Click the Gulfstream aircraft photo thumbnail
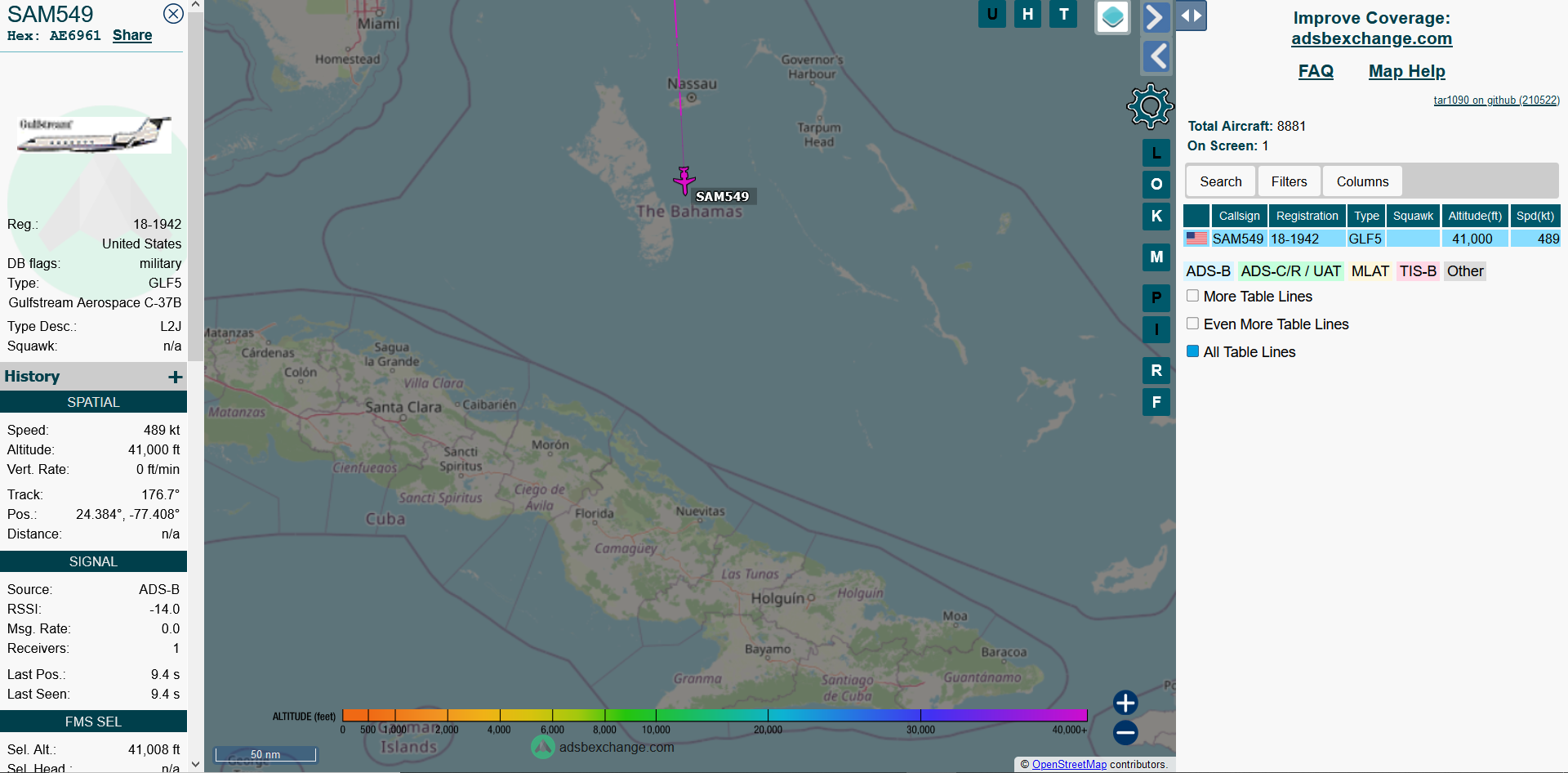The image size is (1568, 773). [x=94, y=134]
